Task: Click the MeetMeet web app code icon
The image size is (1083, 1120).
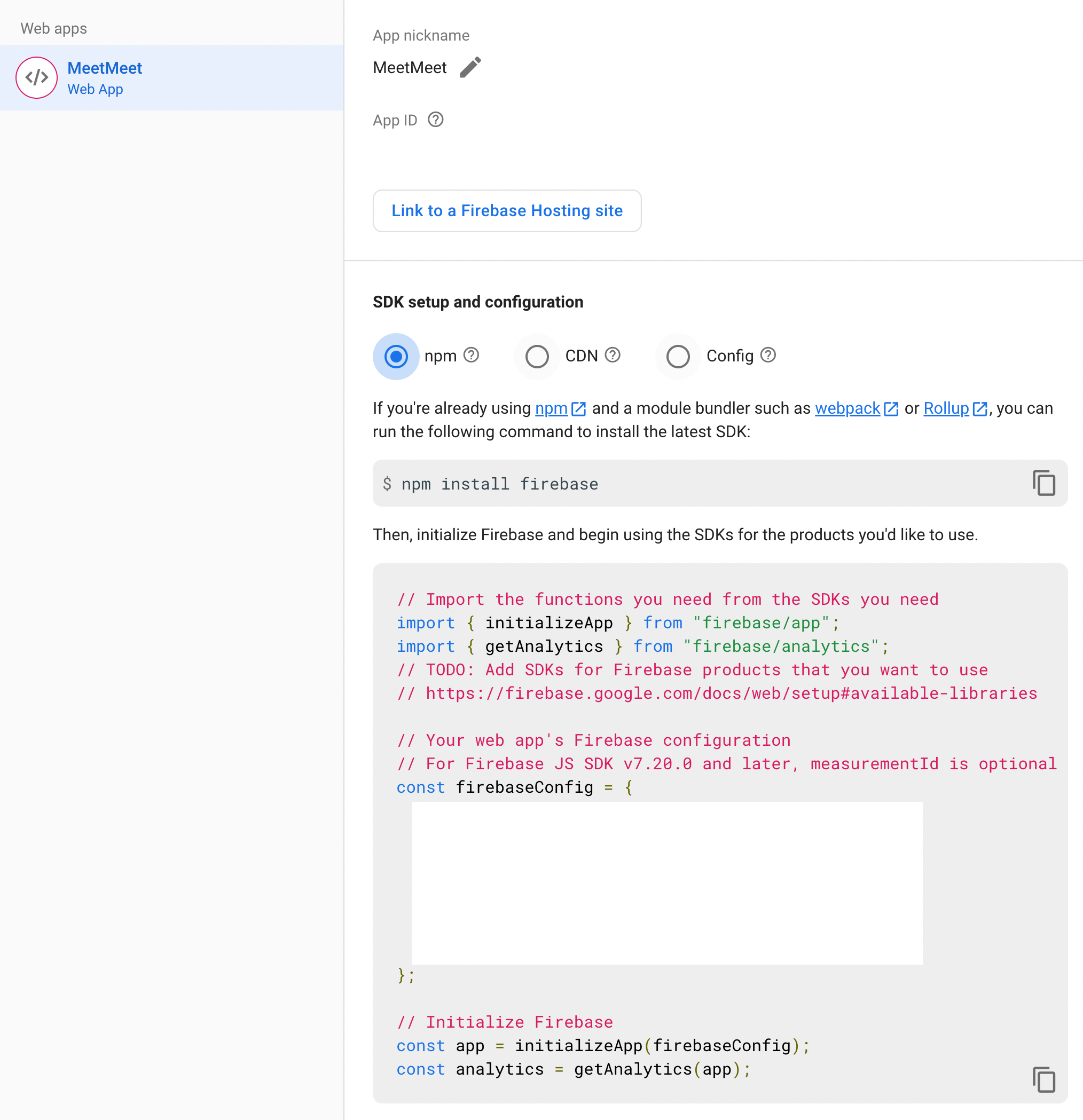Action: point(36,78)
